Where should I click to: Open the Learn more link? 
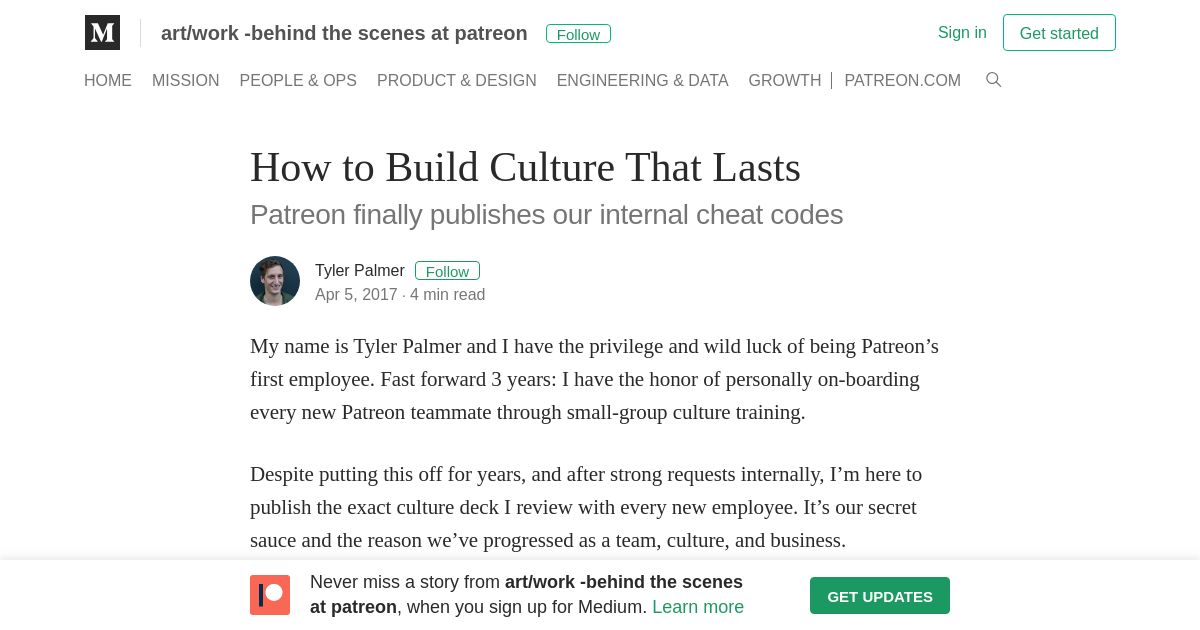tap(698, 607)
